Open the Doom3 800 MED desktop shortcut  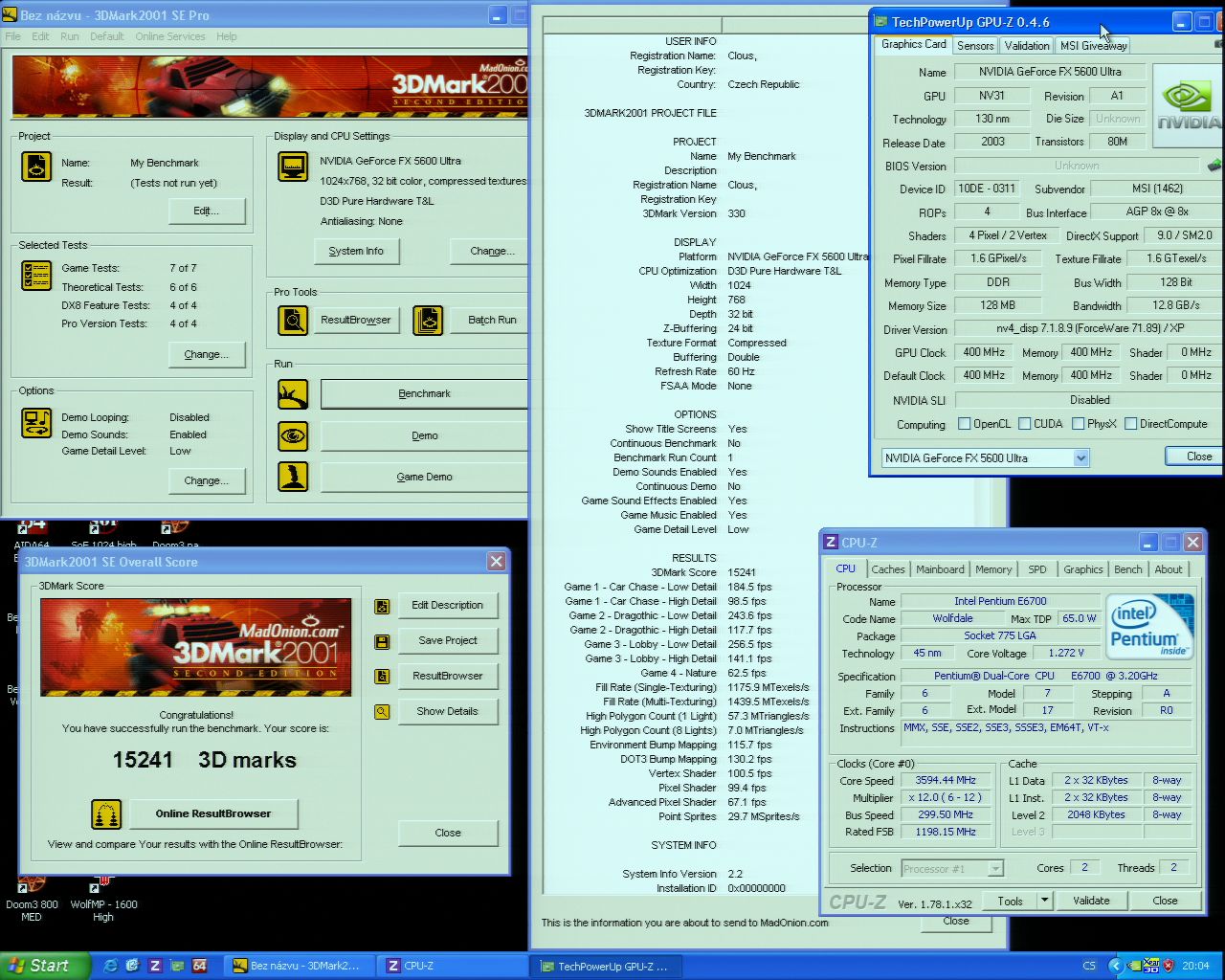pos(32,898)
